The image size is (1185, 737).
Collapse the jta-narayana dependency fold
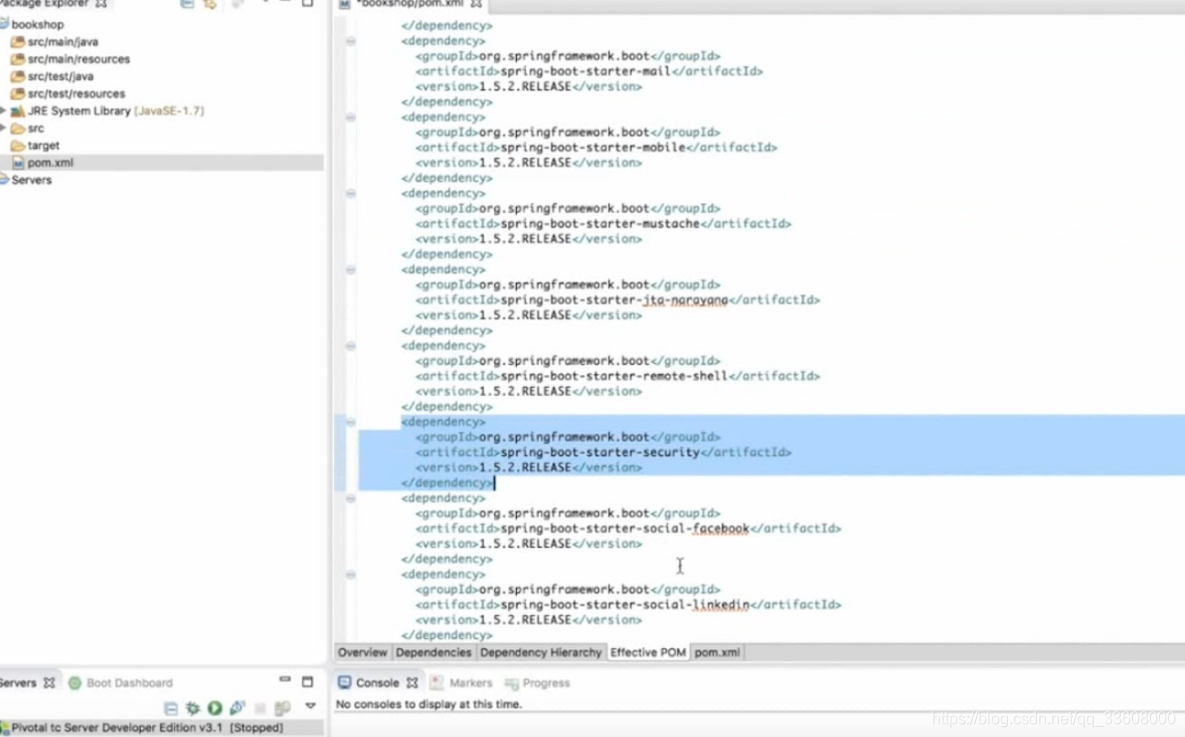click(x=351, y=270)
